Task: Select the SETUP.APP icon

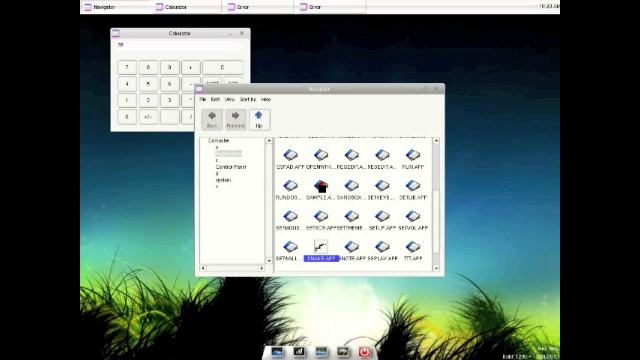Action: [382, 220]
